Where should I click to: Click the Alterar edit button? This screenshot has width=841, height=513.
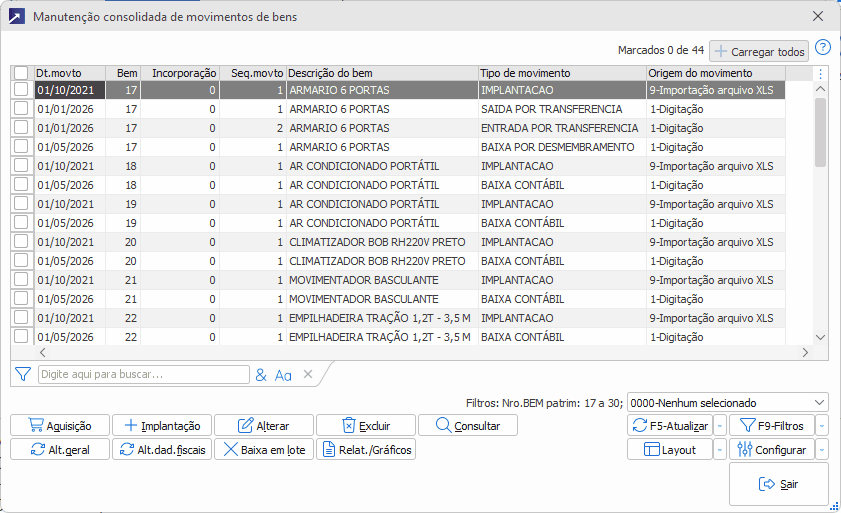coord(264,426)
